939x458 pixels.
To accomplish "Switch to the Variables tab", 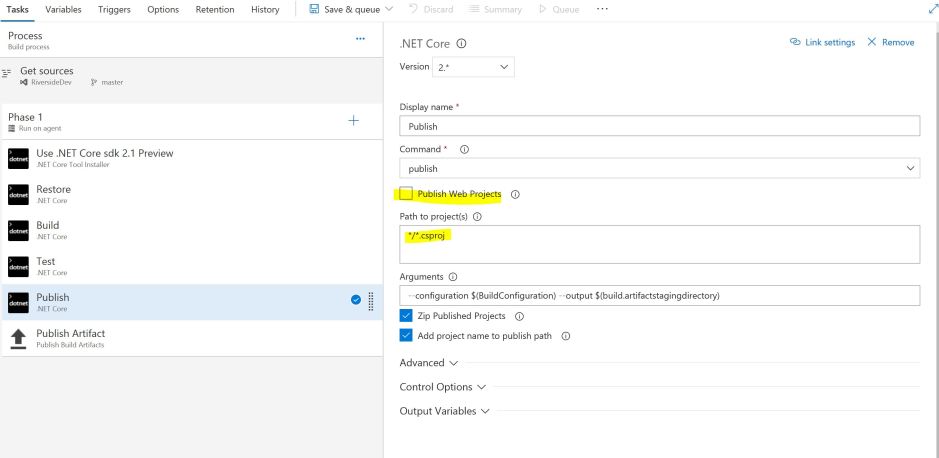I will (x=64, y=10).
